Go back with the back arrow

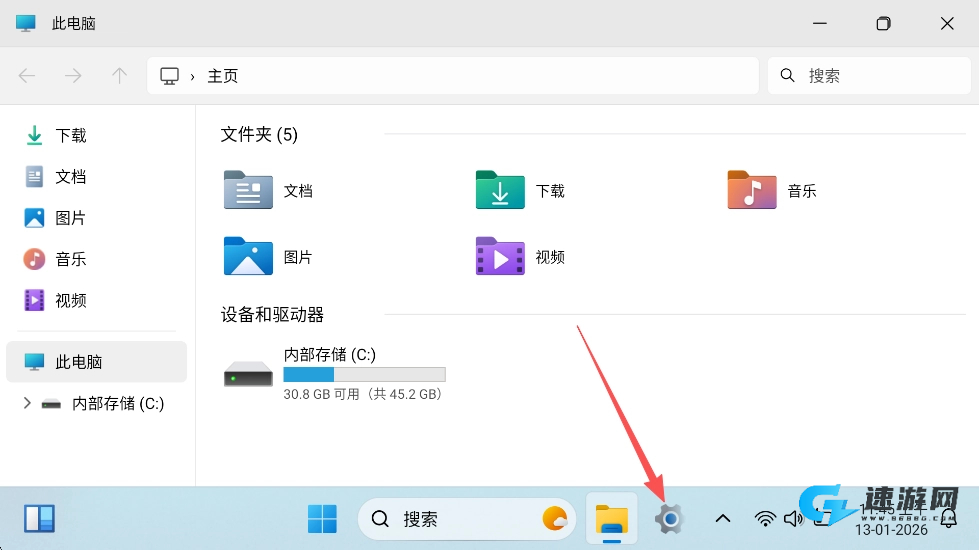pos(27,76)
